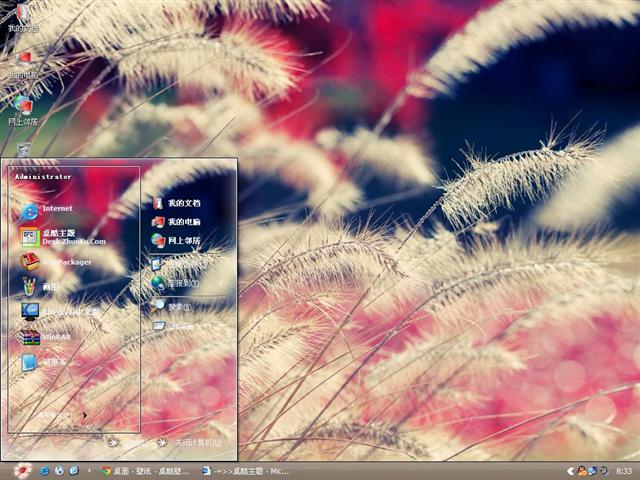This screenshot has width=640, height=480.
Task: Open 搜索 search entry in Start menu
Action: [x=171, y=307]
